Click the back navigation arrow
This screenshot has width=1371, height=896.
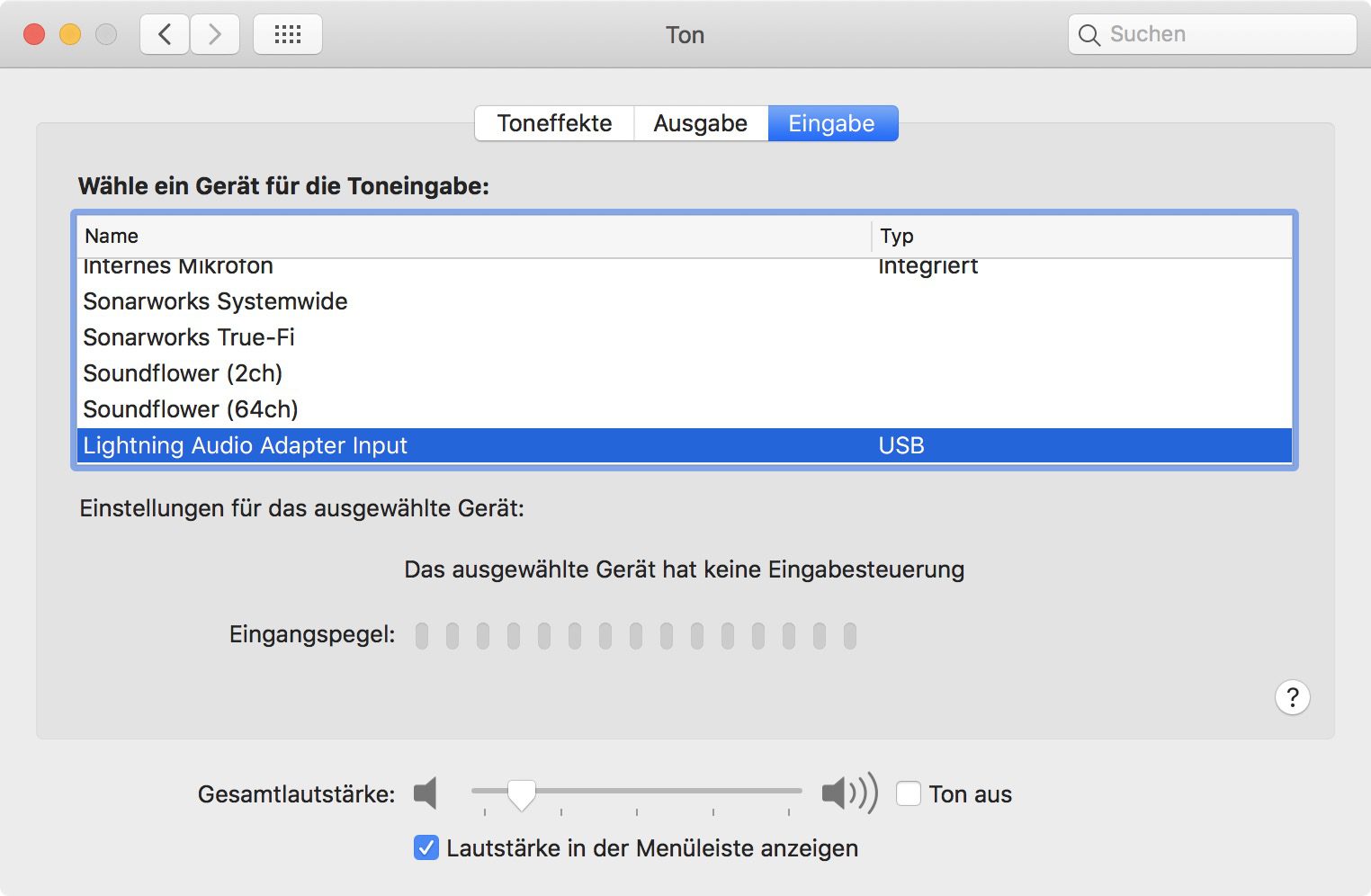click(165, 35)
